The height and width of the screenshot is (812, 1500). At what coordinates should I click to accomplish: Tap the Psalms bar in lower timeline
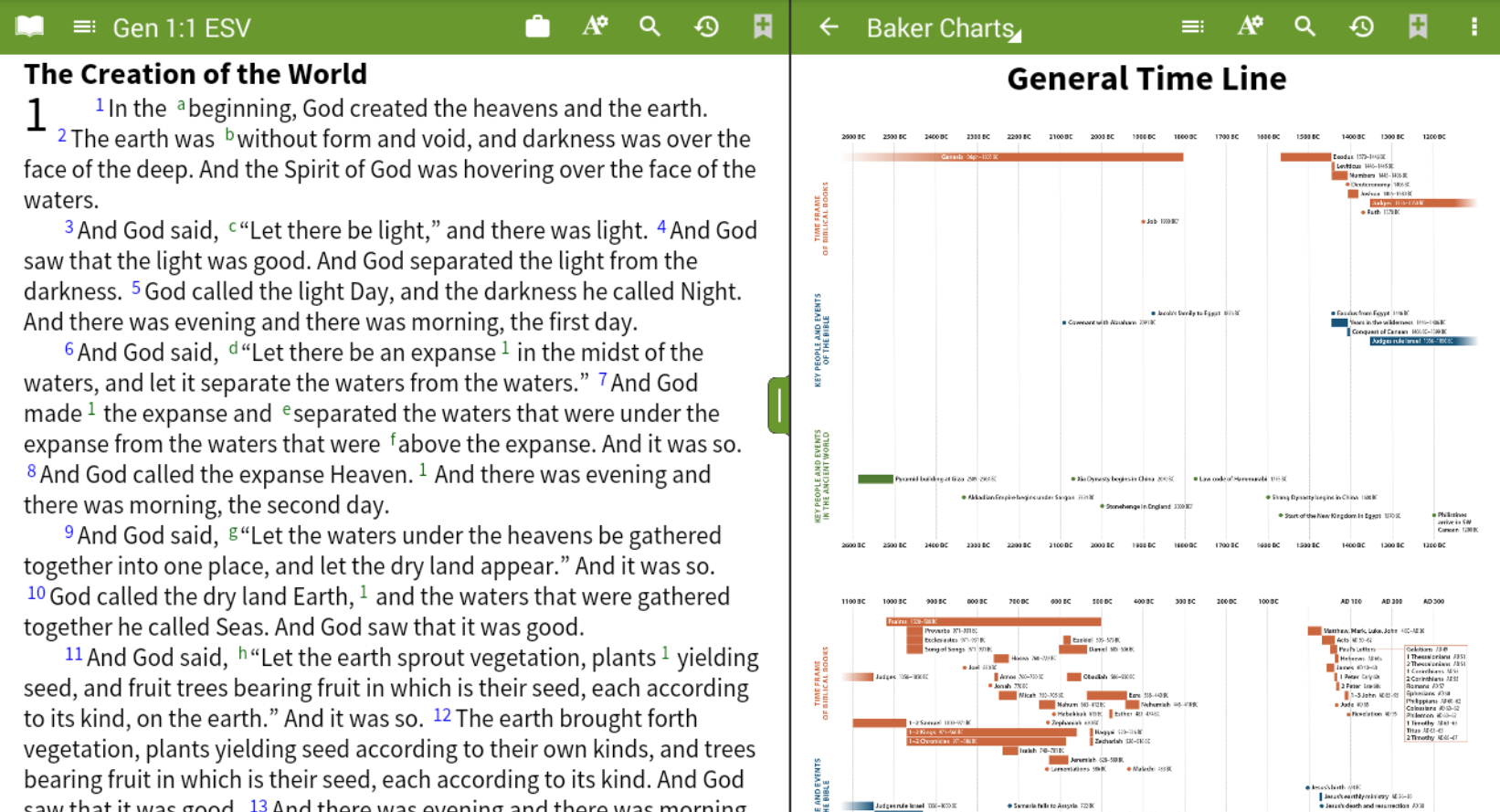click(993, 621)
